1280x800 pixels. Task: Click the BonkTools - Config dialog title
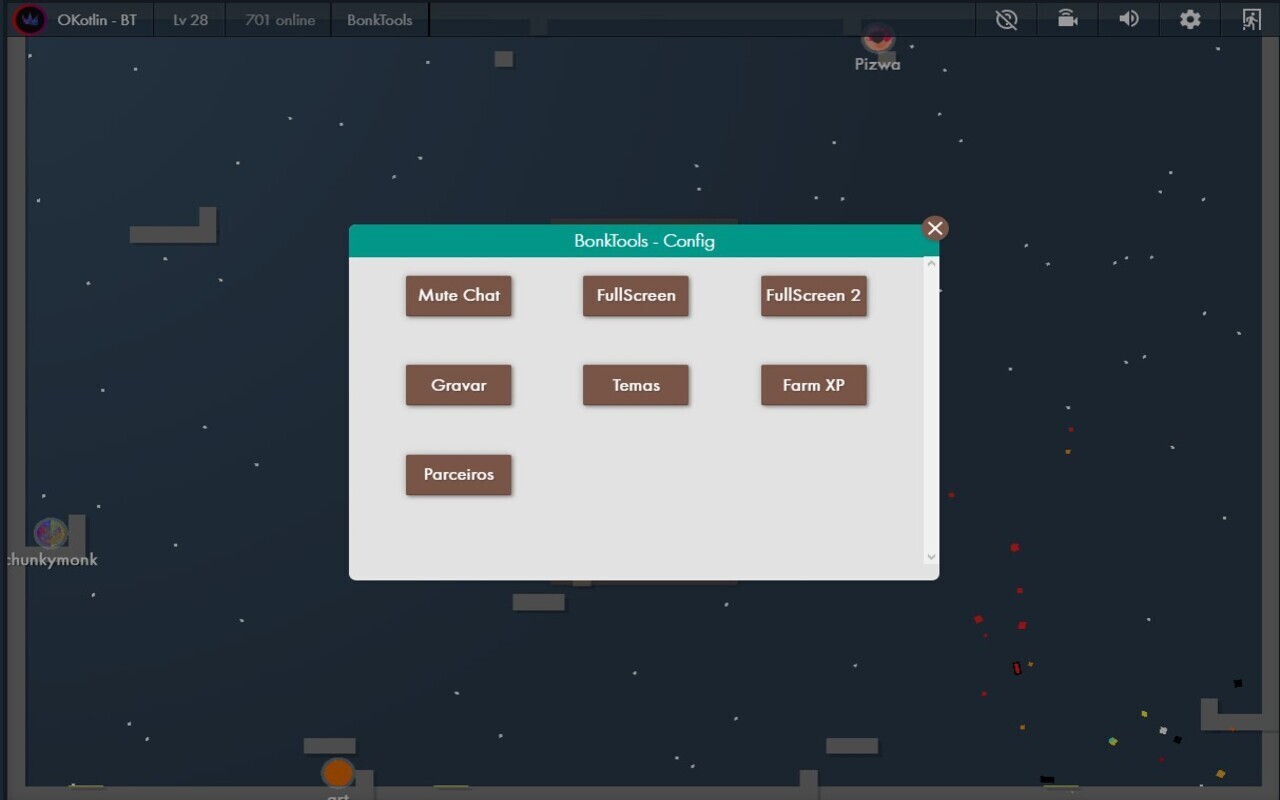[x=644, y=241]
